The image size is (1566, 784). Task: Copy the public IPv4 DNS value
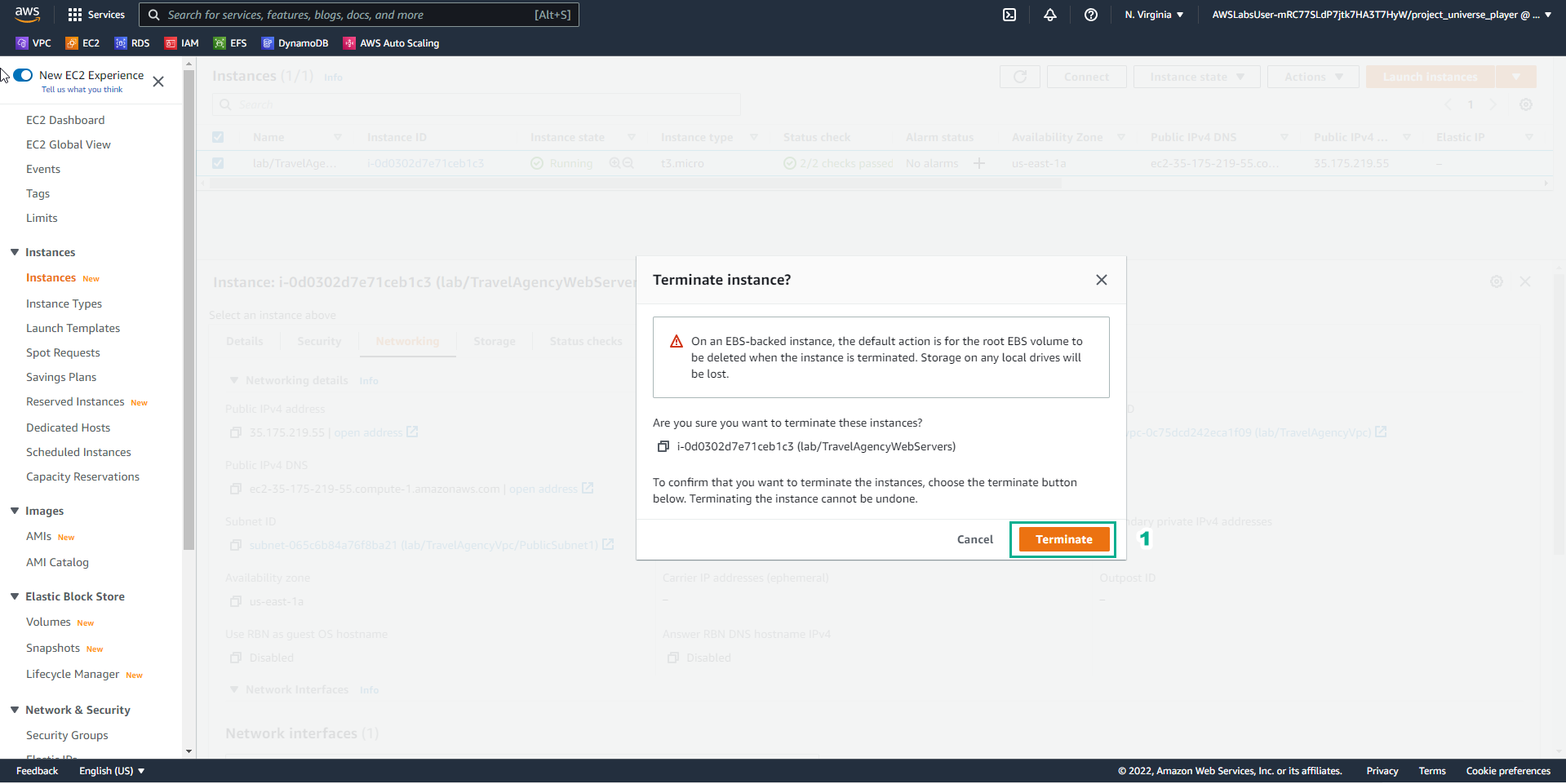(236, 489)
